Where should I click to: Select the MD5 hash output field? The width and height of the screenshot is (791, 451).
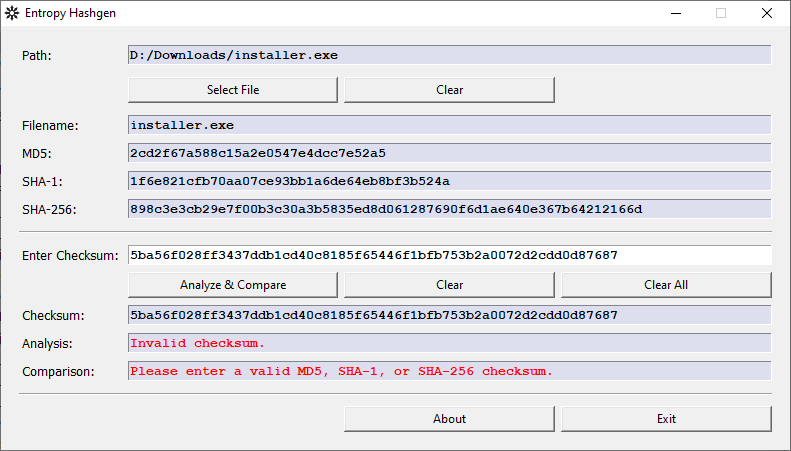449,153
